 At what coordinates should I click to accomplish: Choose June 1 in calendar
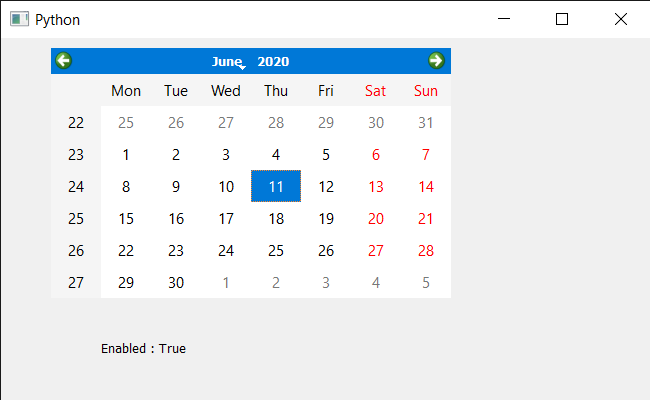point(126,155)
